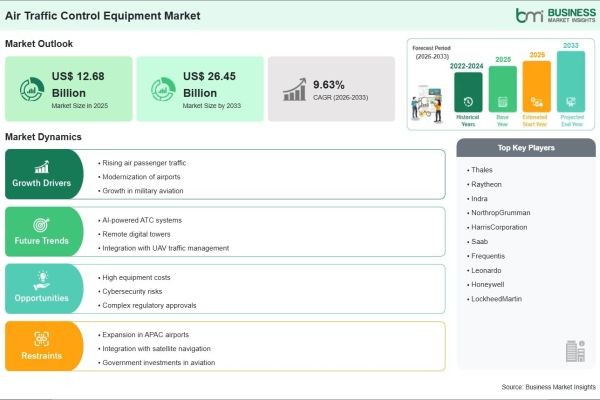The height and width of the screenshot is (400, 600).
Task: Click US$ 12.68 Billion value
Action: pyautogui.click(x=78, y=85)
